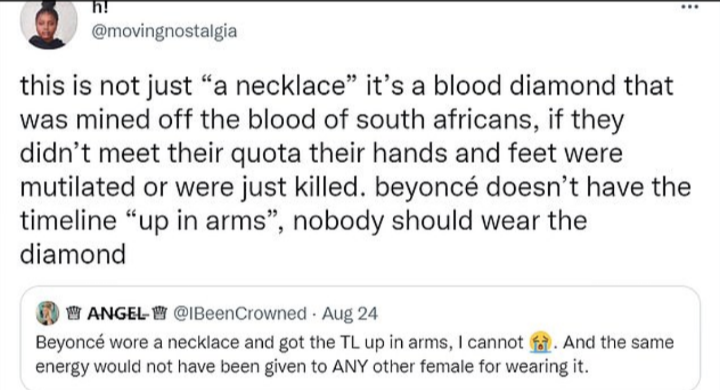Open the ANGEL display name
The width and height of the screenshot is (720, 390).
click(x=117, y=314)
